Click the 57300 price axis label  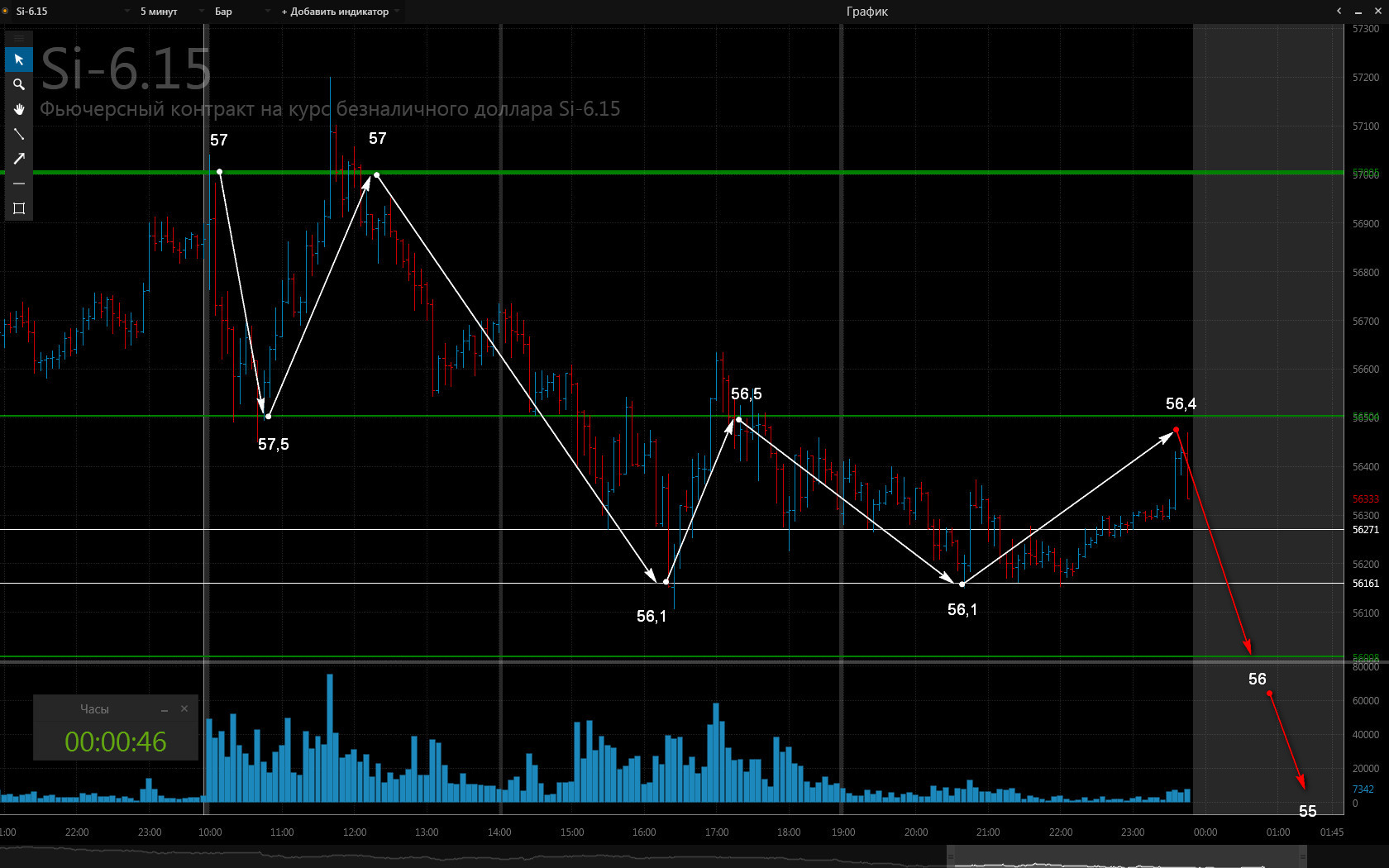click(1366, 29)
